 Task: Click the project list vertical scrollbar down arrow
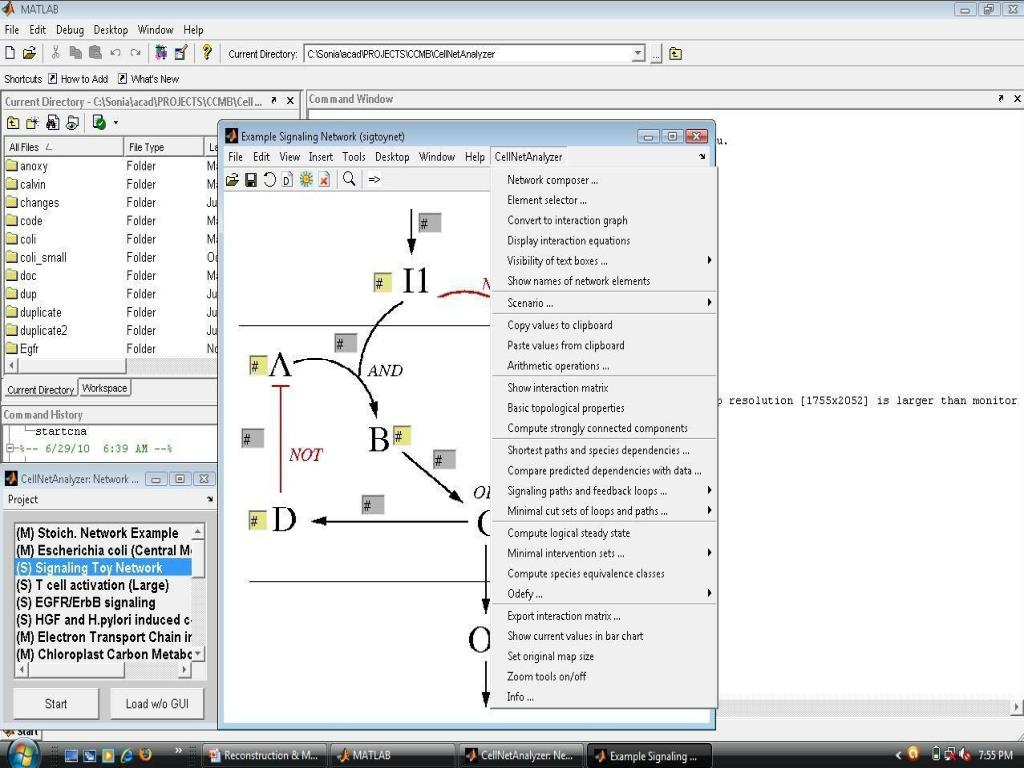(x=198, y=653)
